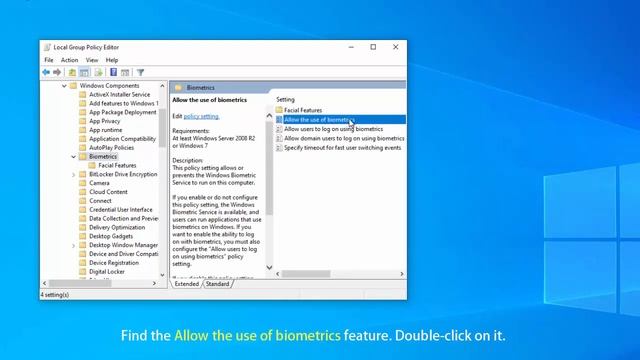Viewport: 640px width, 360px height.
Task: Select App runtime folder
Action: (x=105, y=130)
